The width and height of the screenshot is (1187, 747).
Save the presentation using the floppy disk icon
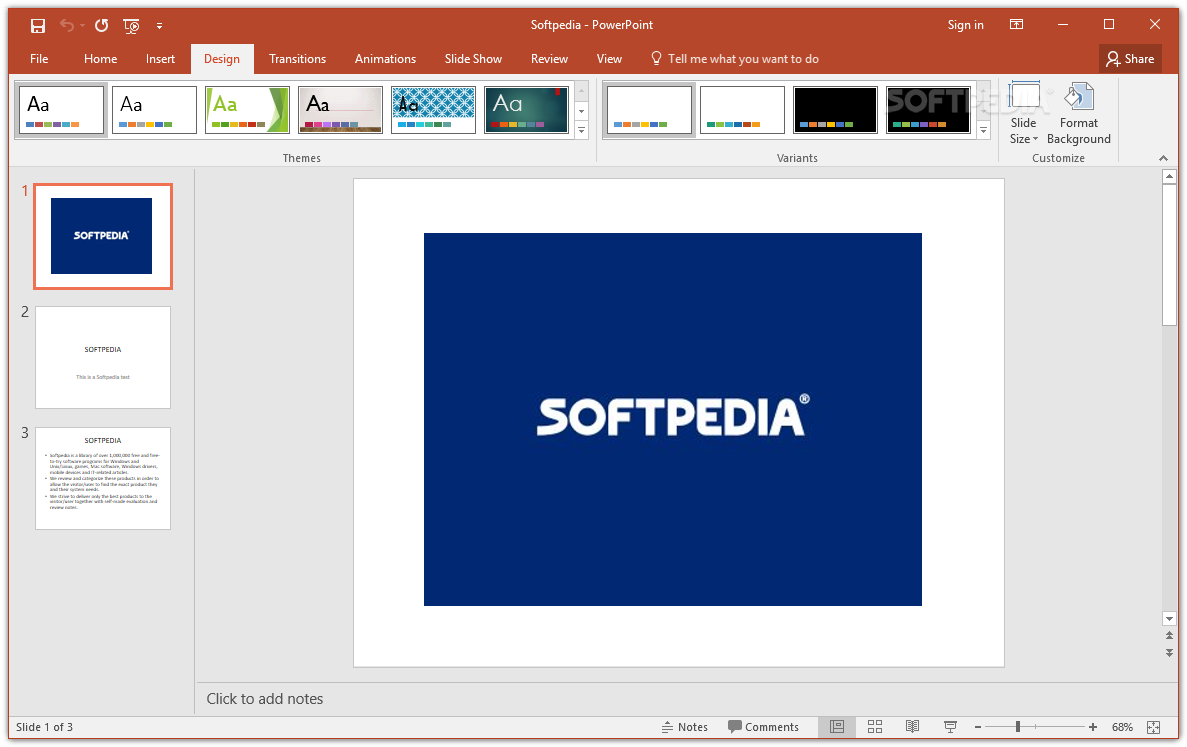tap(38, 26)
